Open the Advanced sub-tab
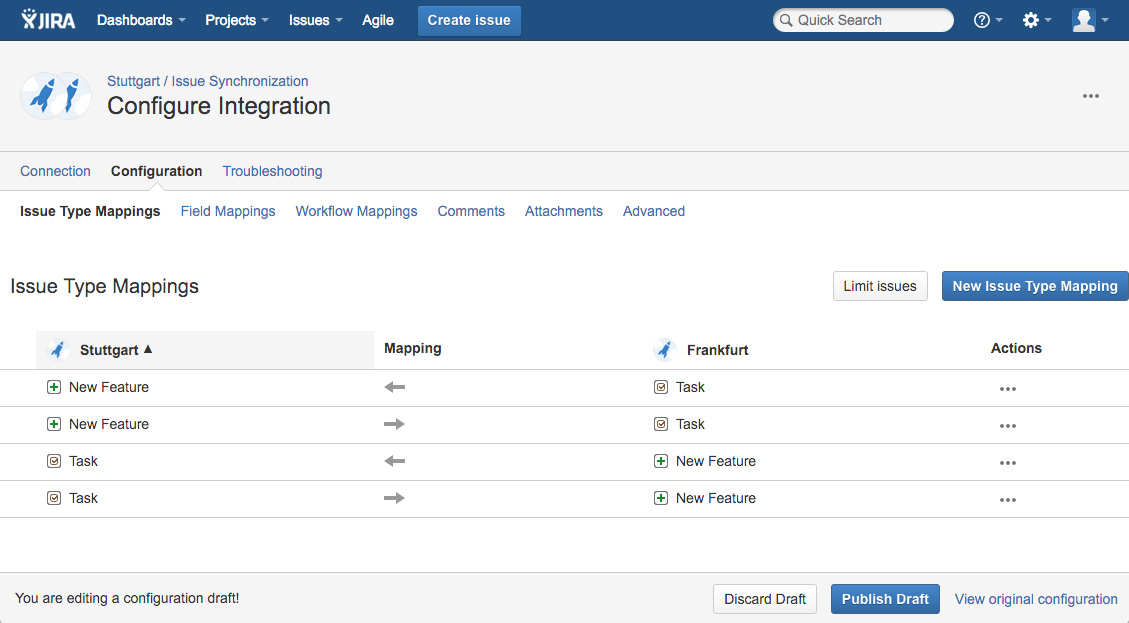This screenshot has width=1129, height=623. pyautogui.click(x=654, y=211)
